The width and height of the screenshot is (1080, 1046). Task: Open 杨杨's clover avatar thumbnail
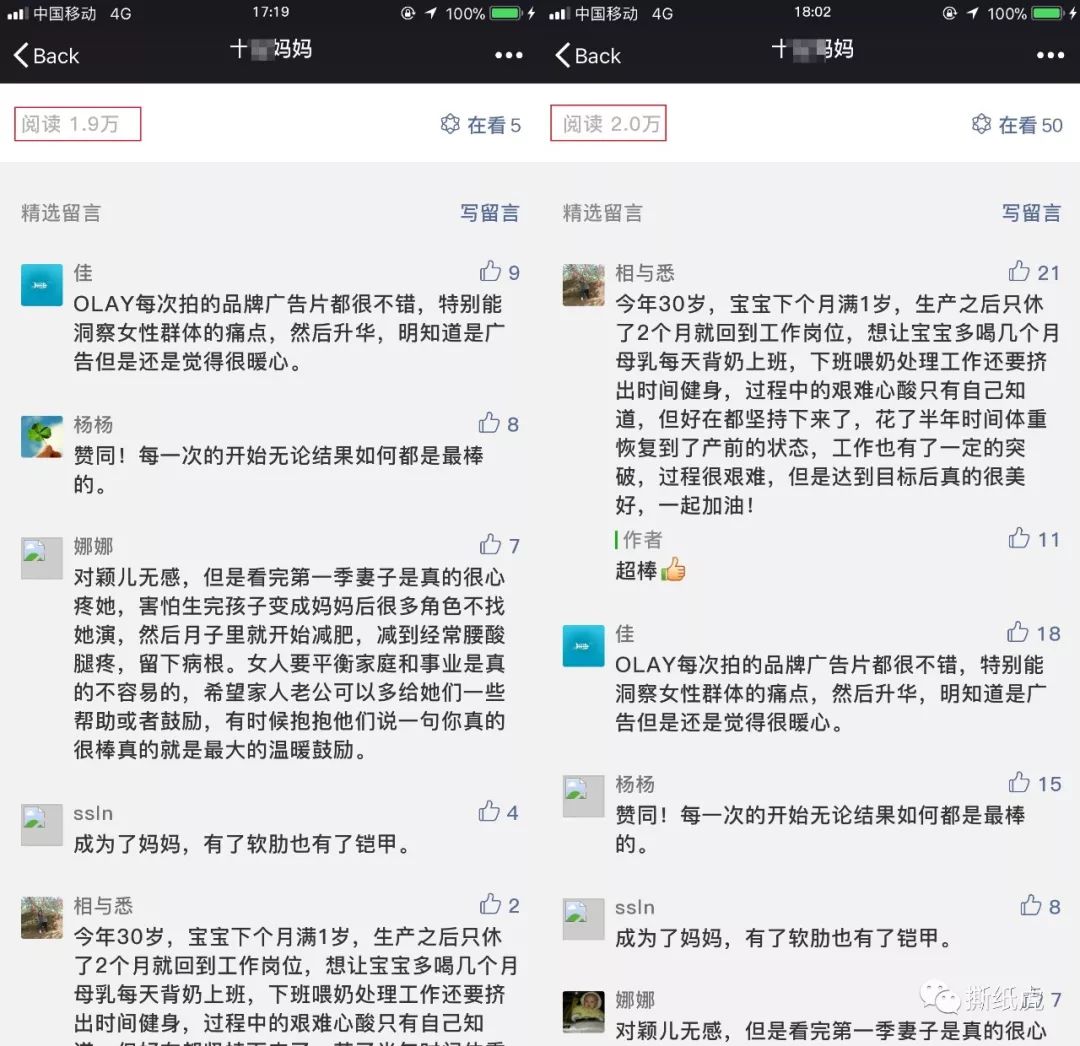coord(41,437)
